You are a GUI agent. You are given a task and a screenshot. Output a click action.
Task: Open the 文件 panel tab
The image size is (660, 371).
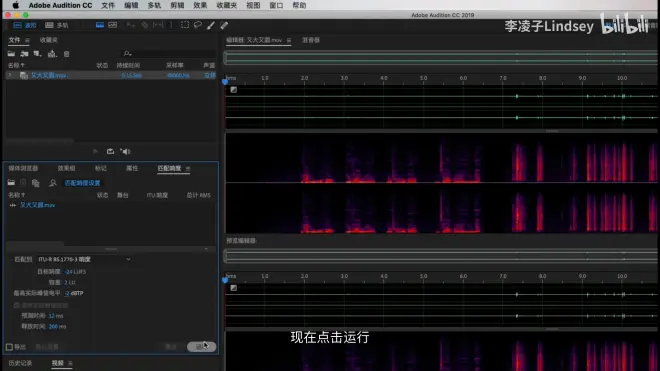[14, 40]
